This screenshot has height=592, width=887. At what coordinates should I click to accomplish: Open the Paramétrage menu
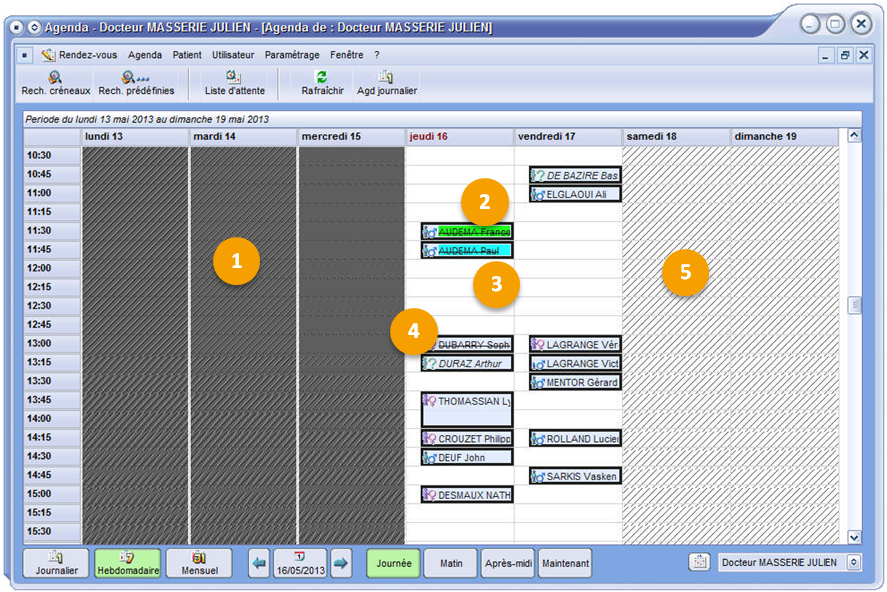point(292,55)
